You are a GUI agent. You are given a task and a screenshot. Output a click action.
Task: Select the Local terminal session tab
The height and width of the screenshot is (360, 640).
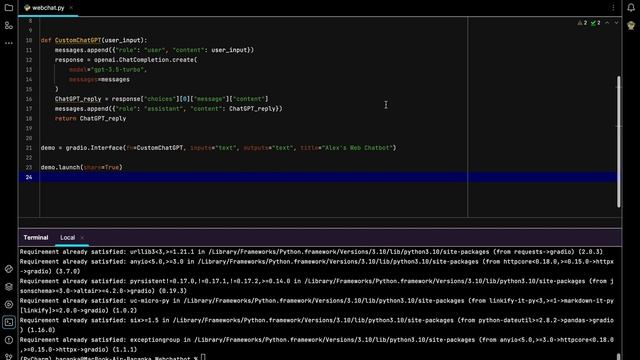[68, 238]
